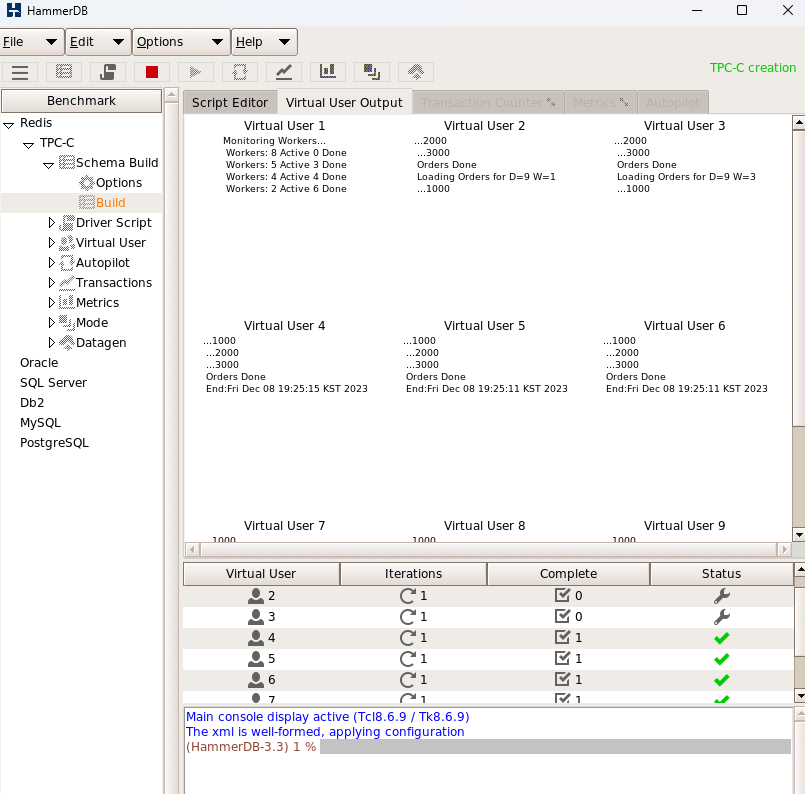Click the Complete checkbox of Virtual User 3
The height and width of the screenshot is (794, 805).
click(565, 616)
